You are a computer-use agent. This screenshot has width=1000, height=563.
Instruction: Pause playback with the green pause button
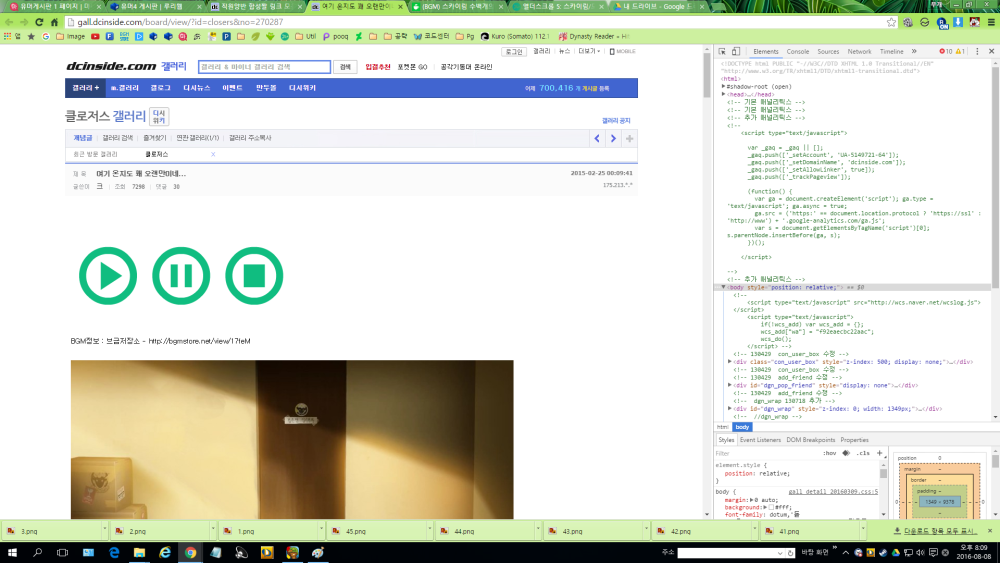pyautogui.click(x=181, y=275)
